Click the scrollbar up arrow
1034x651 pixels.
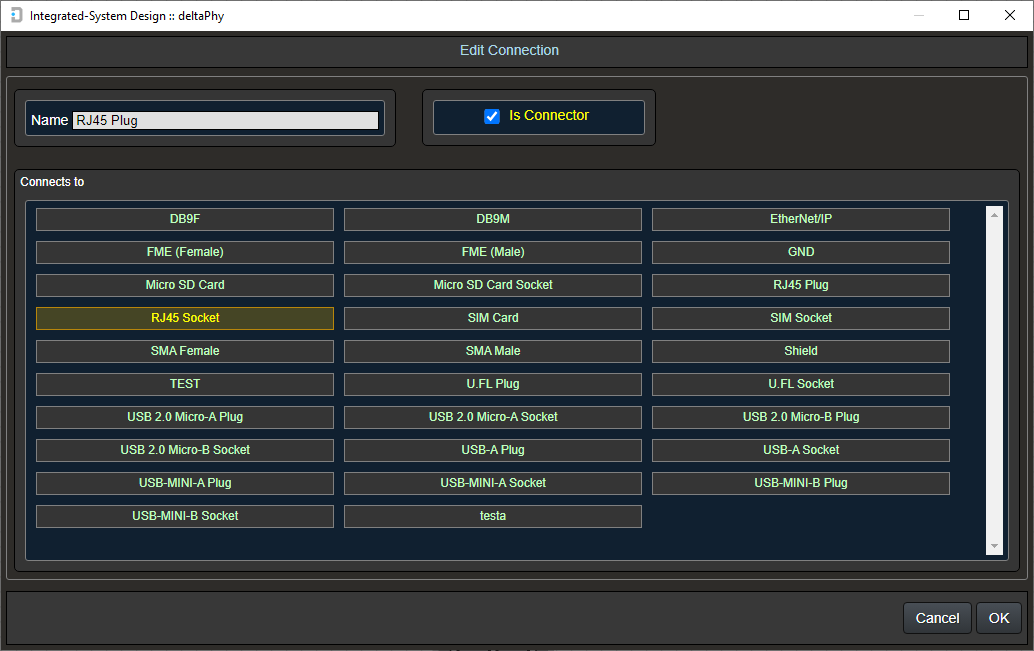[x=994, y=213]
